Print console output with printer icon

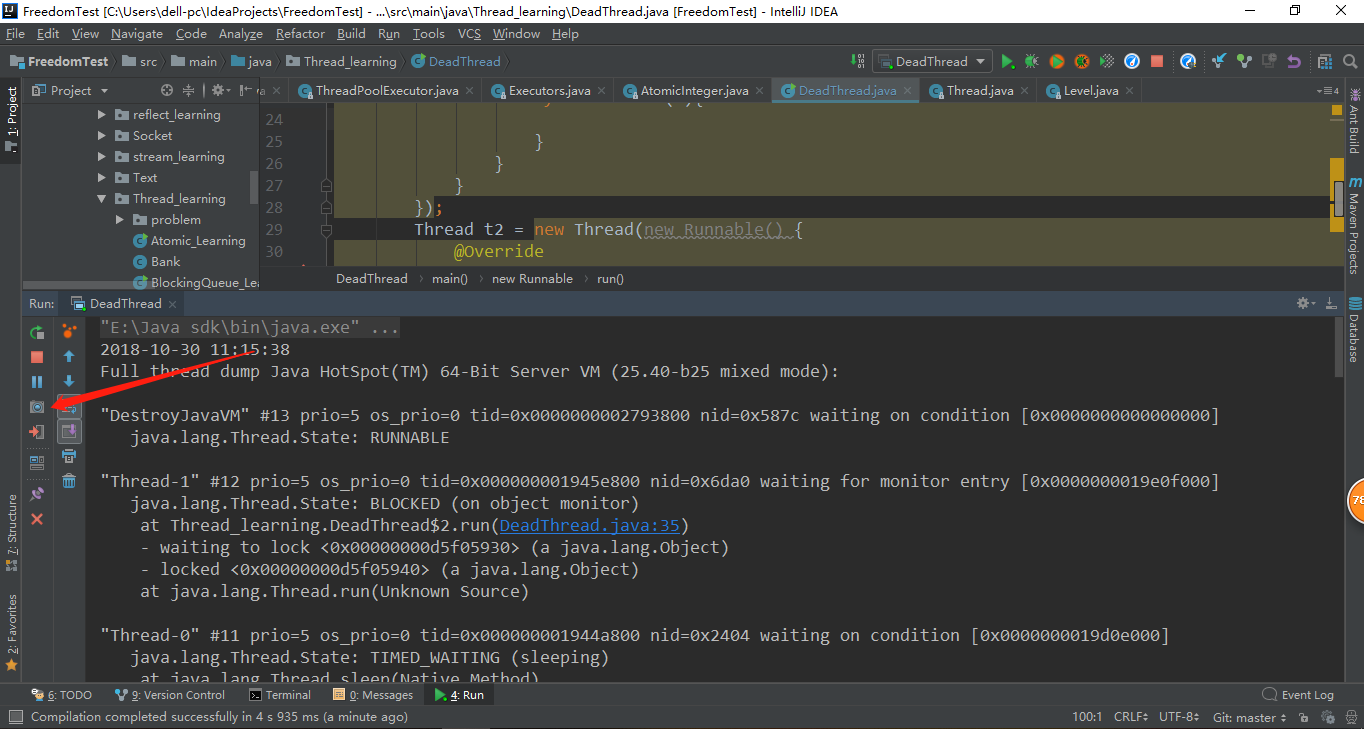69,456
